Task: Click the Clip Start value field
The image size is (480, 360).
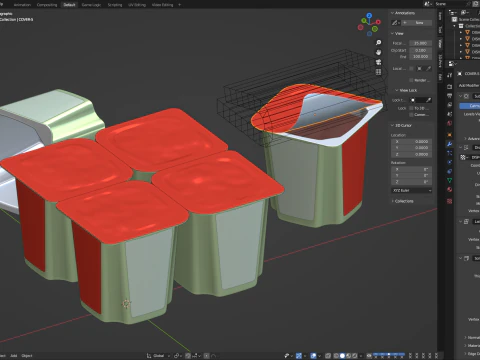Action: tap(421, 50)
